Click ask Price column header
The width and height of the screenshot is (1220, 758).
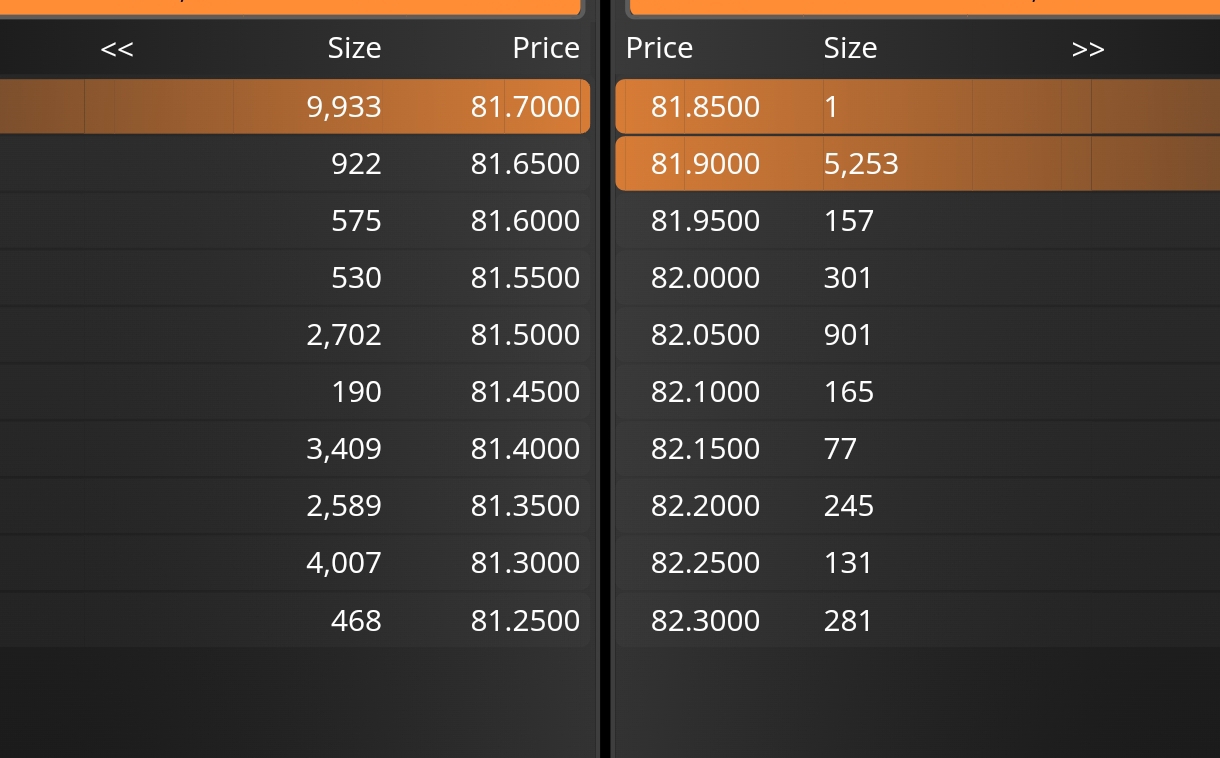[x=659, y=48]
